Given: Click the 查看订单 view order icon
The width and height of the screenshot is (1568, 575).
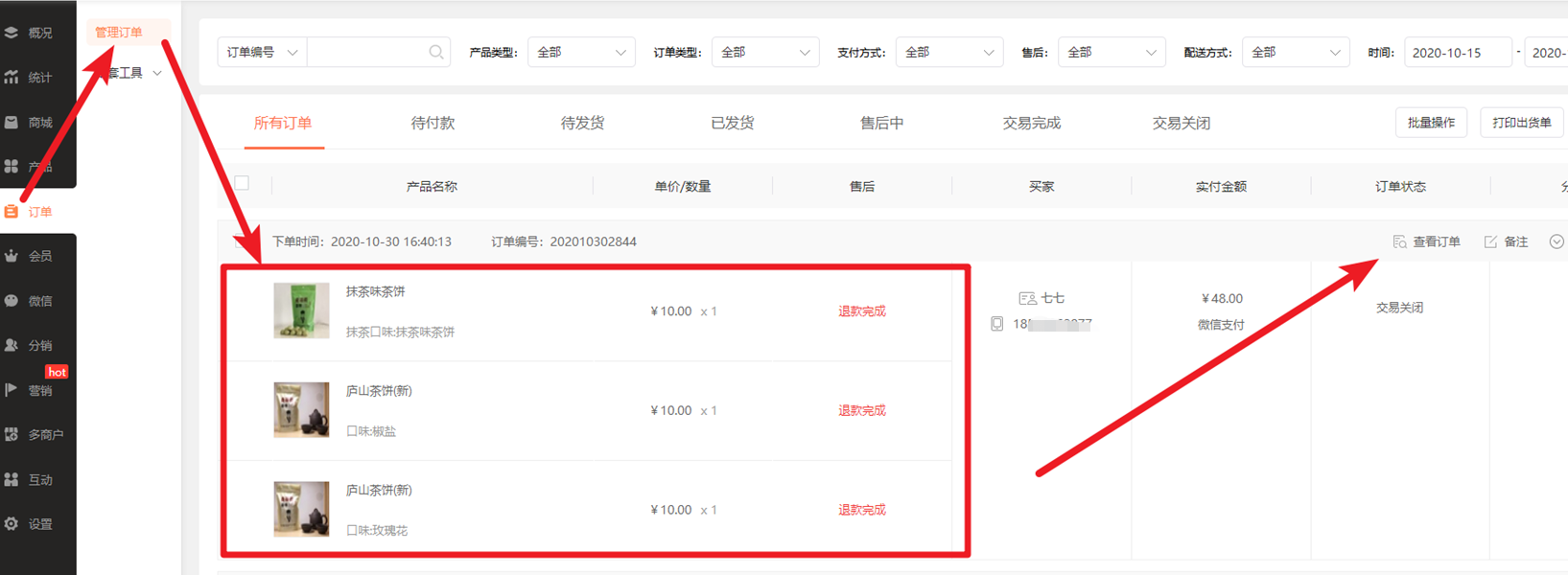Looking at the screenshot, I should tap(1400, 241).
